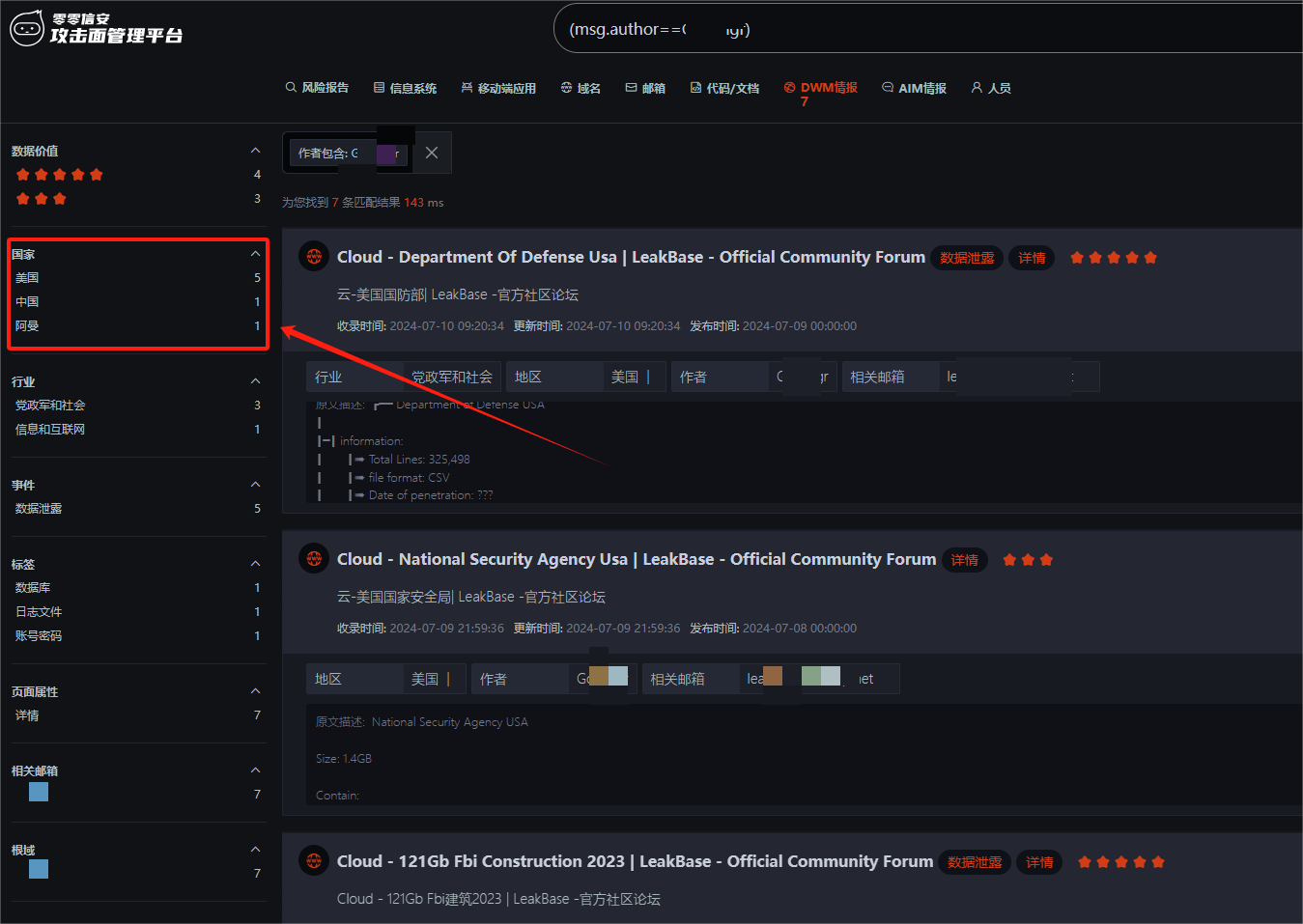Collapse the 页面属性 filter section

pos(255,691)
